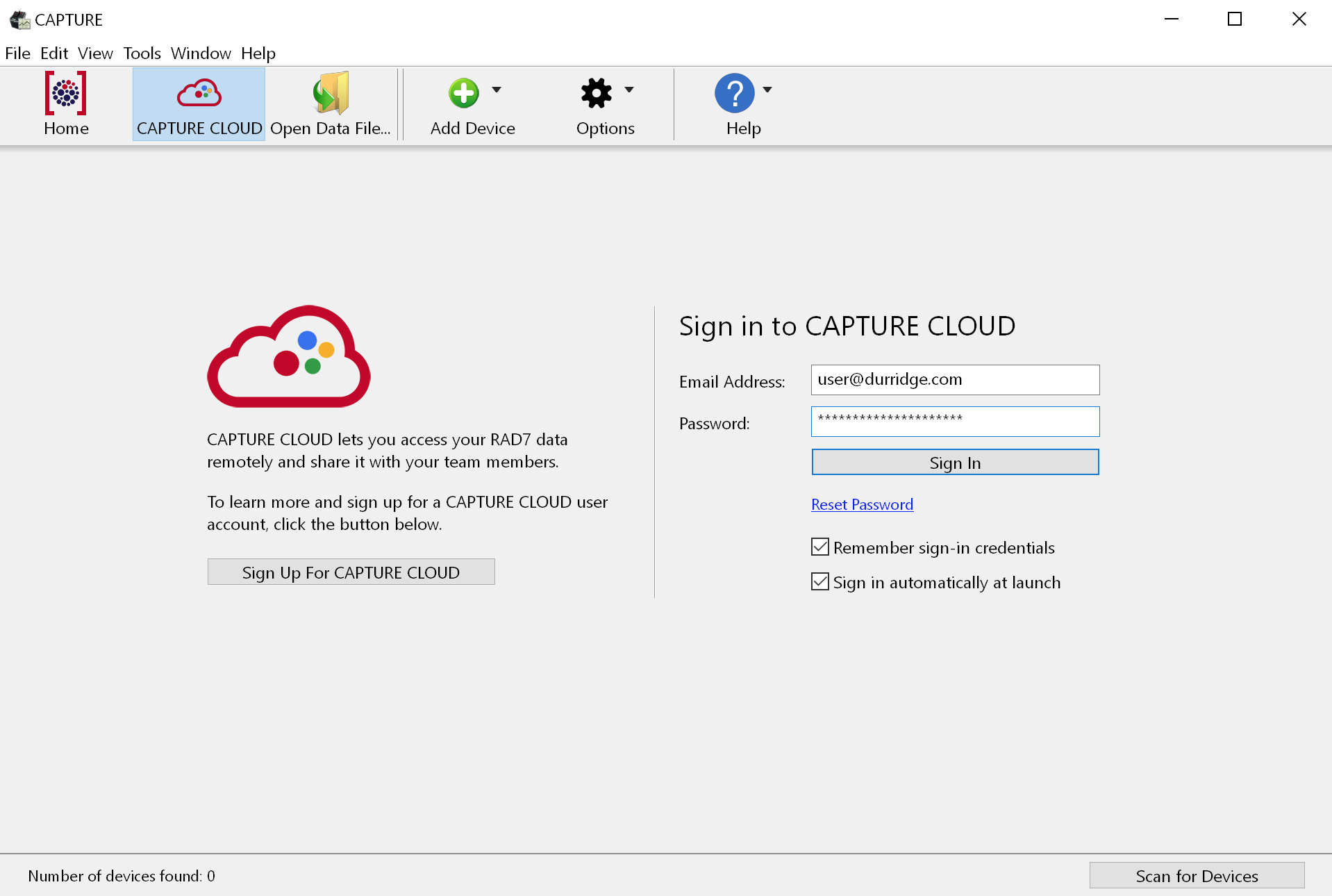Select the CAPTURE CLOUD toolbar icon
The height and width of the screenshot is (896, 1332).
pyautogui.click(x=199, y=93)
